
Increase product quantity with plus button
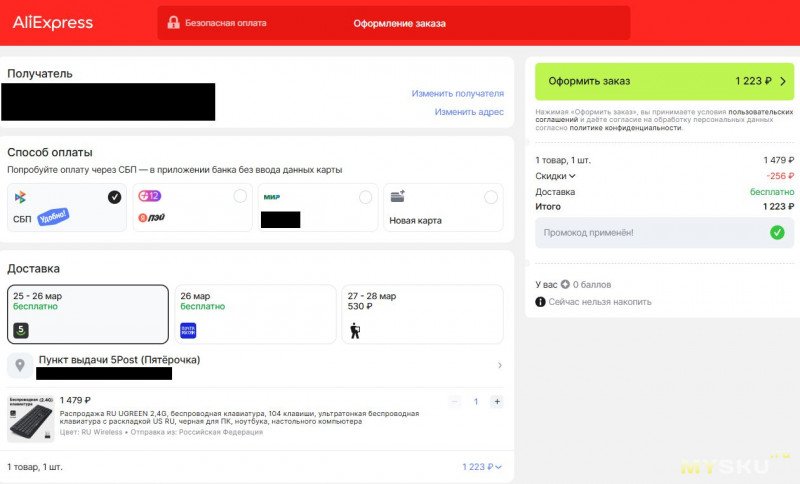497,401
